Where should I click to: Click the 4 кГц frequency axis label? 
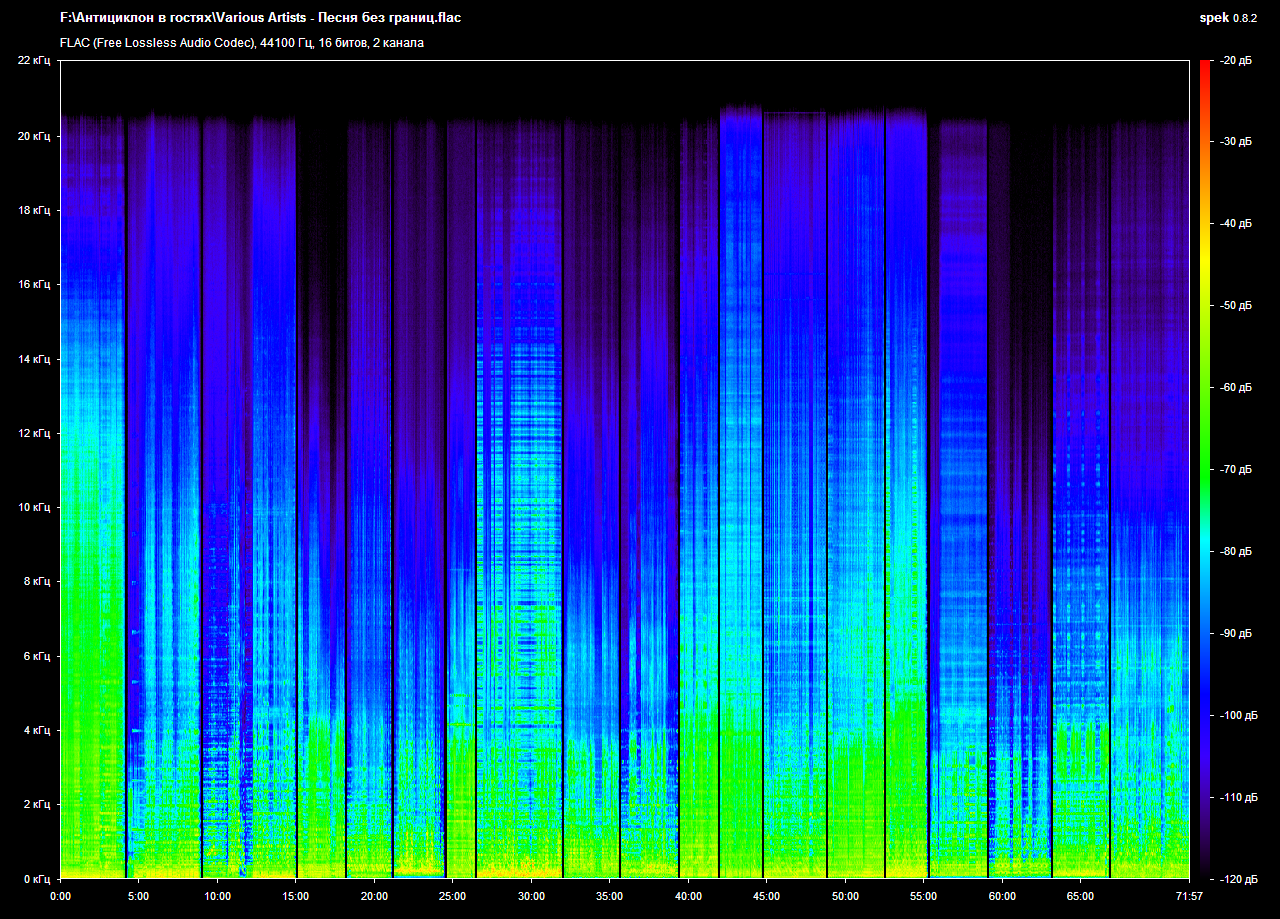(36, 730)
